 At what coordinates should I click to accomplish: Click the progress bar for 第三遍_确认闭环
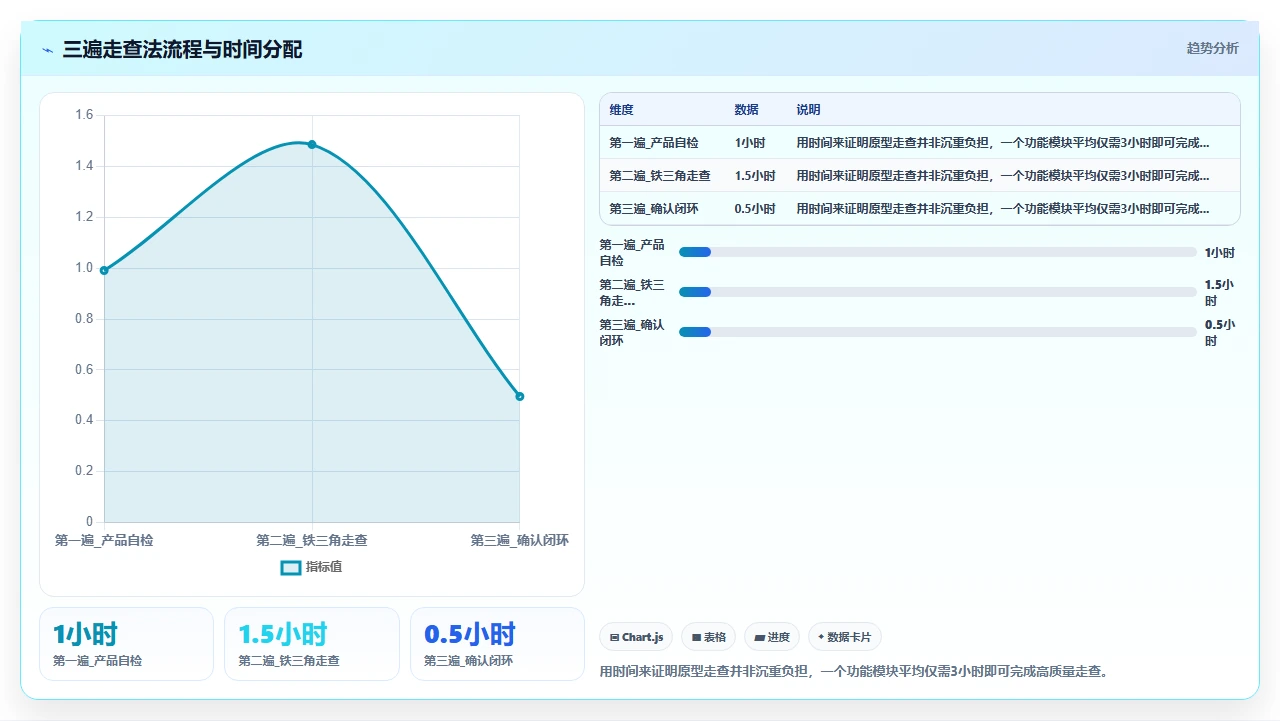tap(938, 332)
